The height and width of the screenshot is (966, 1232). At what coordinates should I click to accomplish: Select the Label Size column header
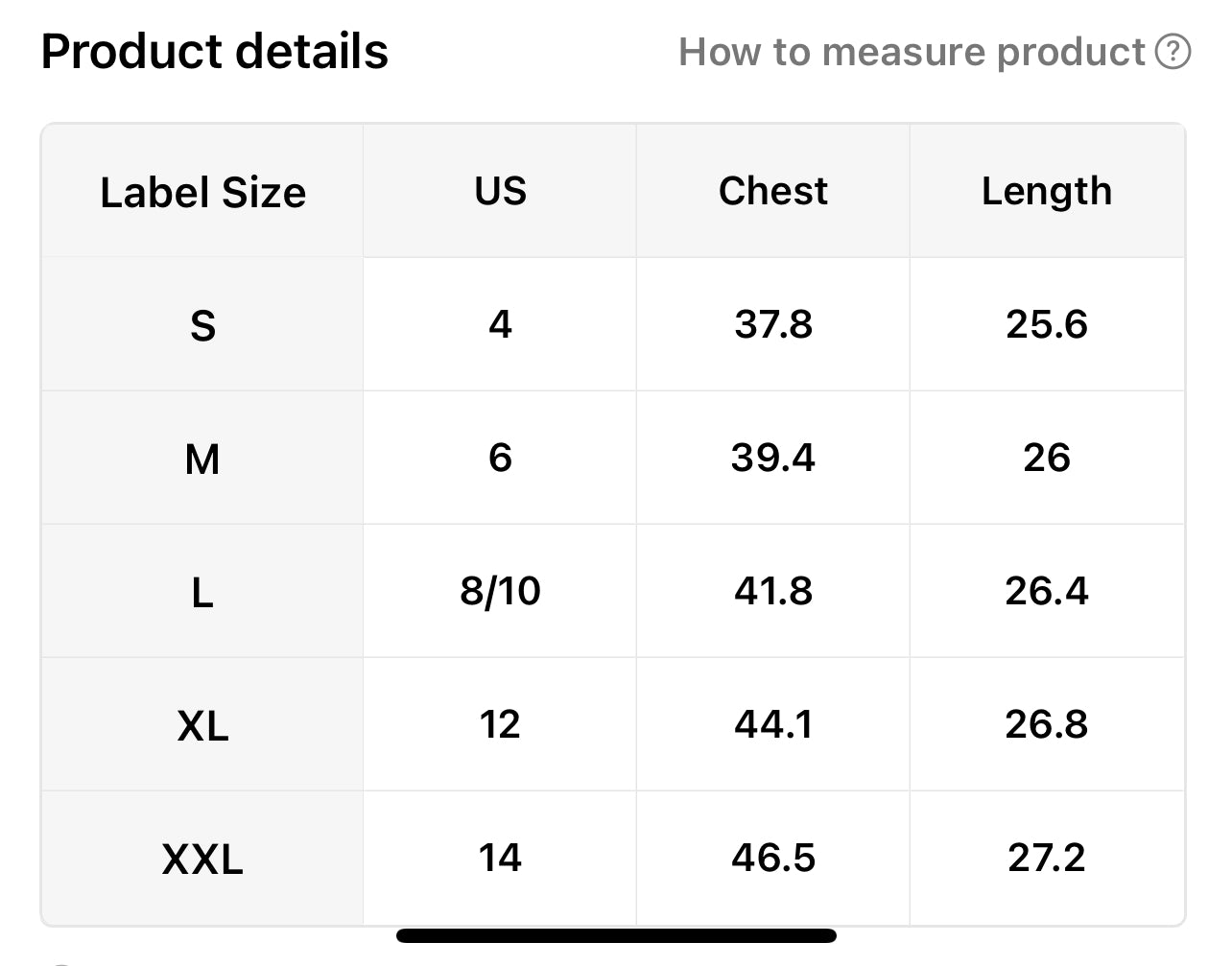[x=202, y=192]
